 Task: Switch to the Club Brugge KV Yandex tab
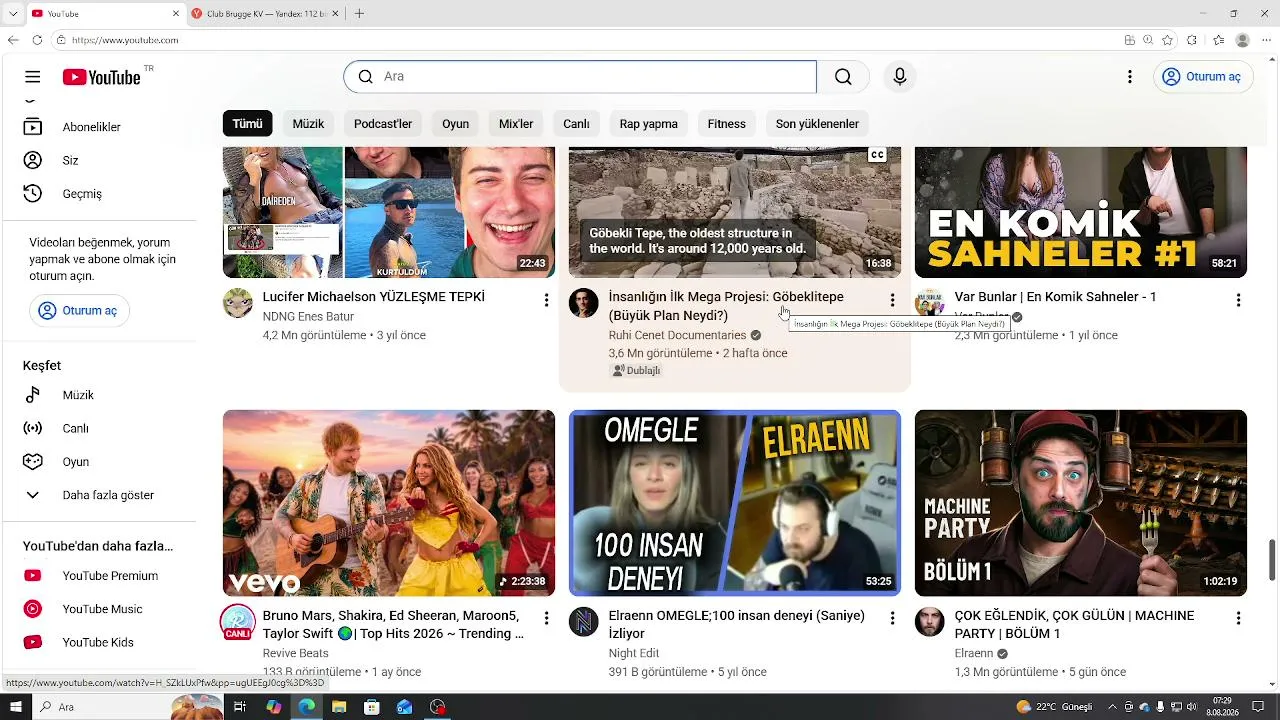pyautogui.click(x=265, y=14)
